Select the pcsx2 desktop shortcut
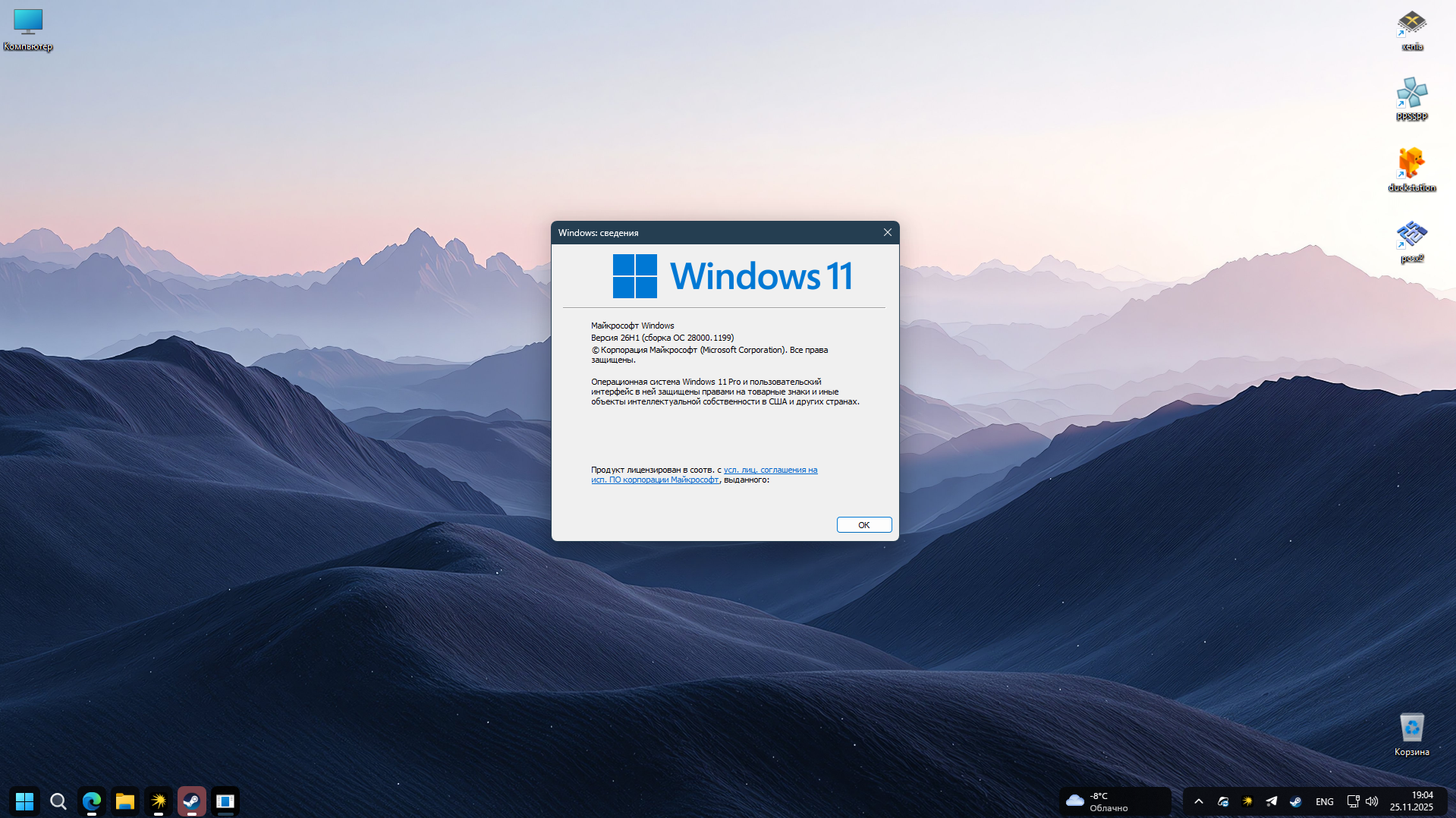This screenshot has width=1456, height=818. pyautogui.click(x=1411, y=241)
